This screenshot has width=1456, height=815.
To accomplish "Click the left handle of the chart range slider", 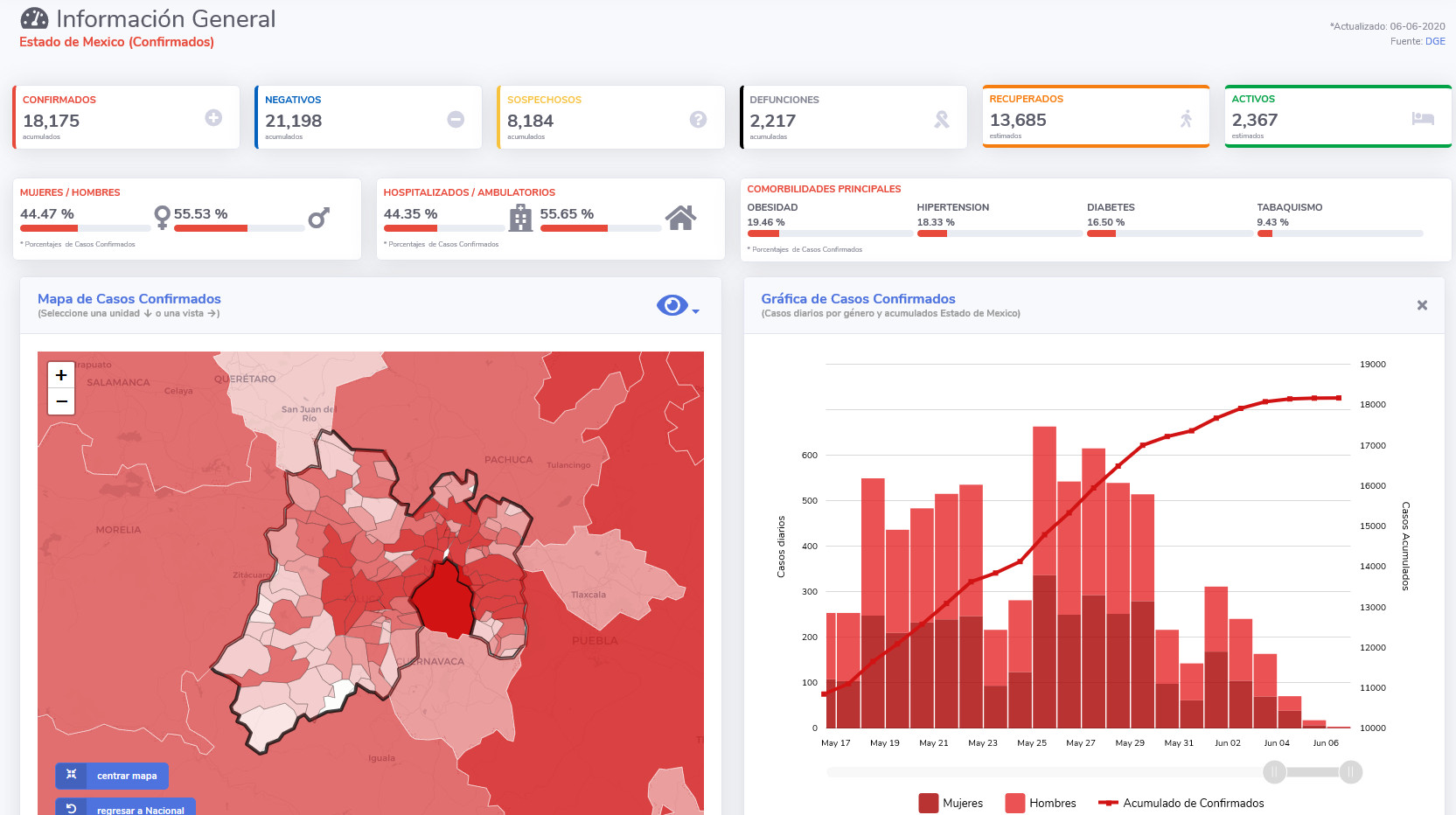I will 1274,772.
